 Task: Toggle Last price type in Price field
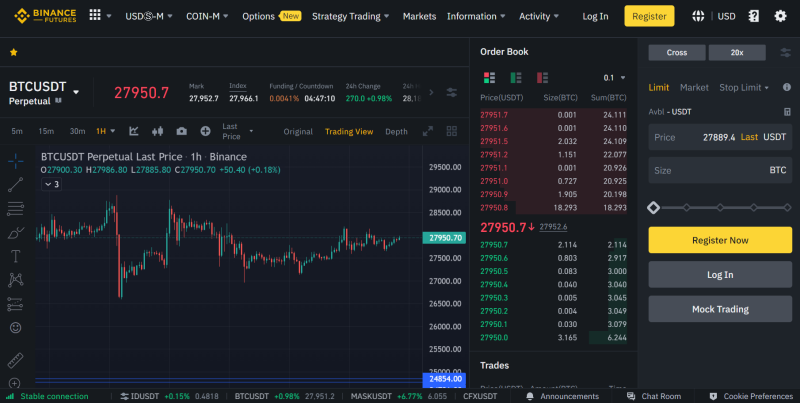[x=749, y=137]
